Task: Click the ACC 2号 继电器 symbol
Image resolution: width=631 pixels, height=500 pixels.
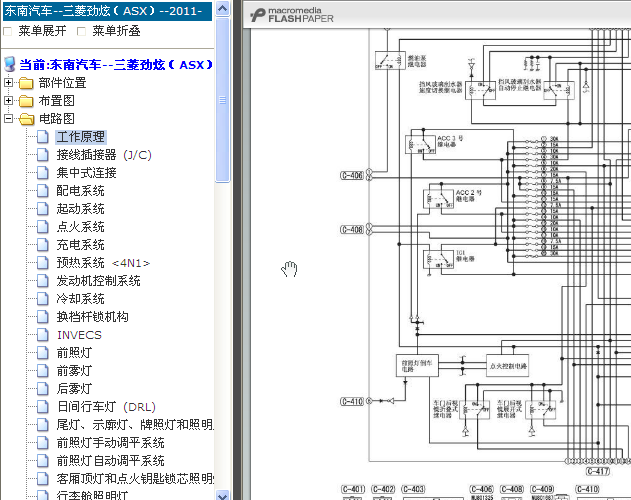Action: tap(439, 199)
